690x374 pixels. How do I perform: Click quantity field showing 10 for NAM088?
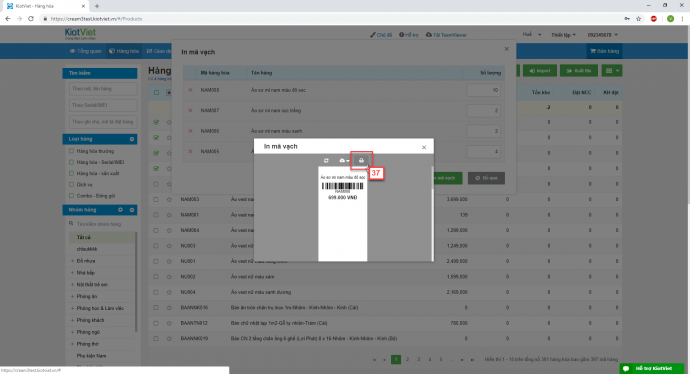(x=484, y=90)
